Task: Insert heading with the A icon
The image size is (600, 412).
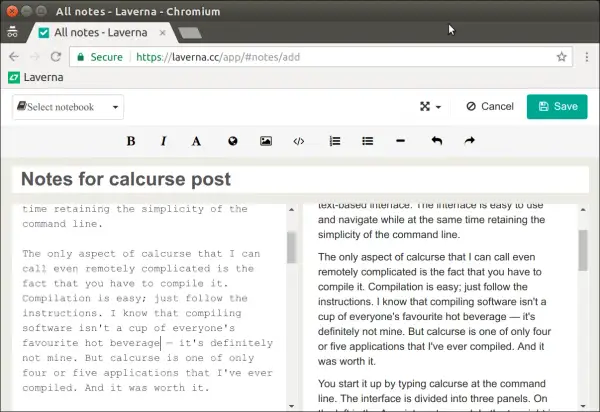Action: click(196, 141)
